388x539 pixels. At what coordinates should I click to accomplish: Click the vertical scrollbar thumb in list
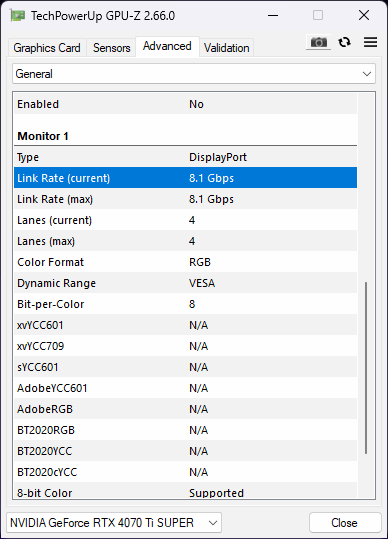pos(366,368)
